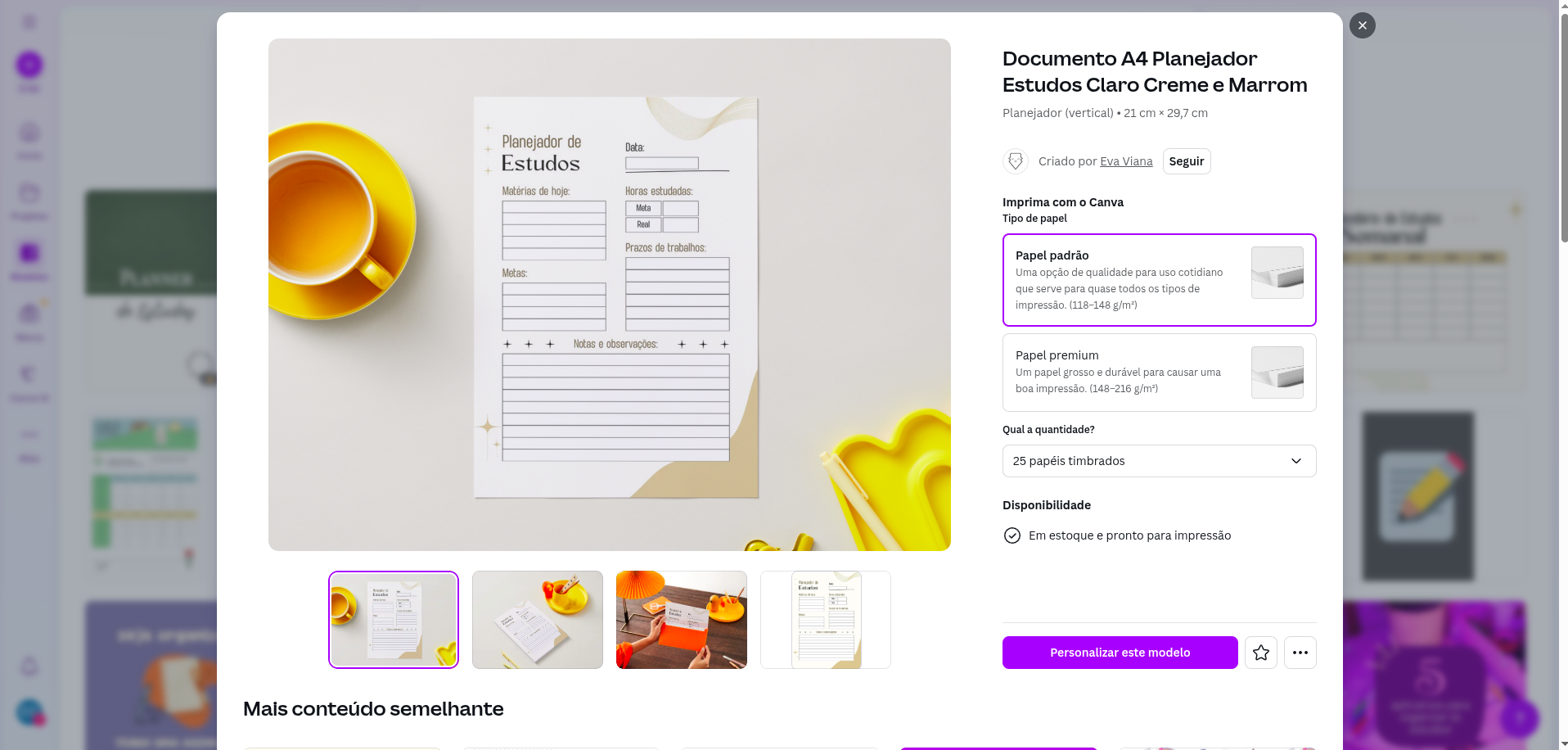
Task: Select the Papel premium paper type
Action: pos(1159,373)
